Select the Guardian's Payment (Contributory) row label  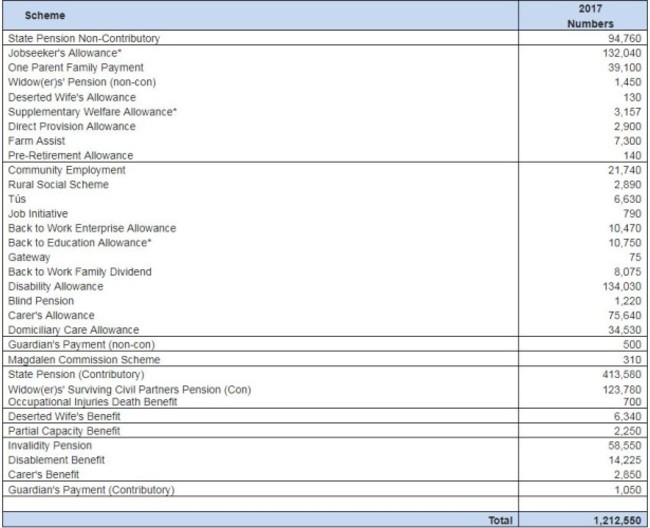pyautogui.click(x=91, y=490)
